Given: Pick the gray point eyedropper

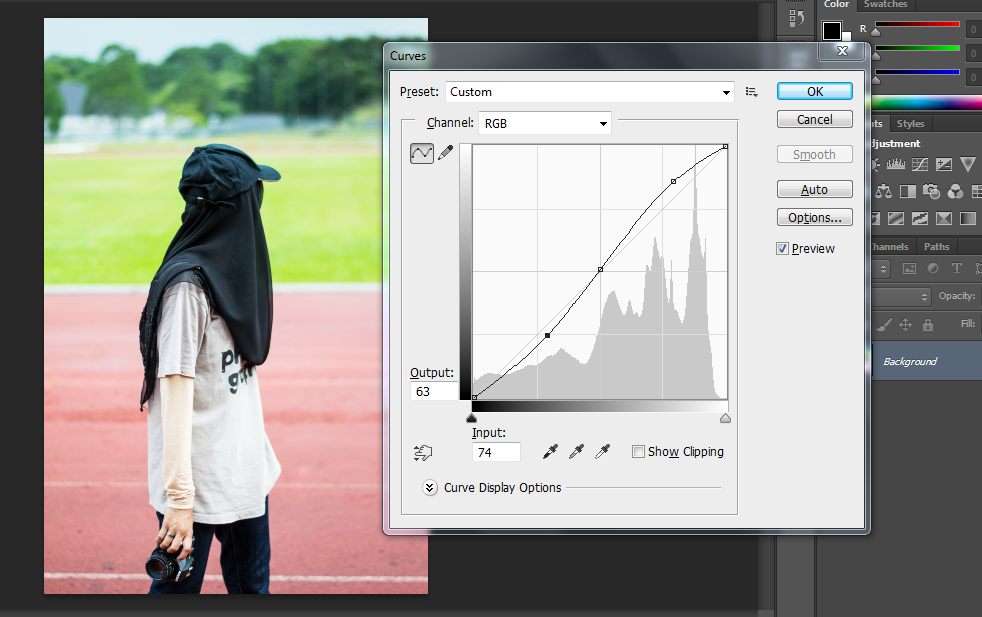Looking at the screenshot, I should point(576,452).
